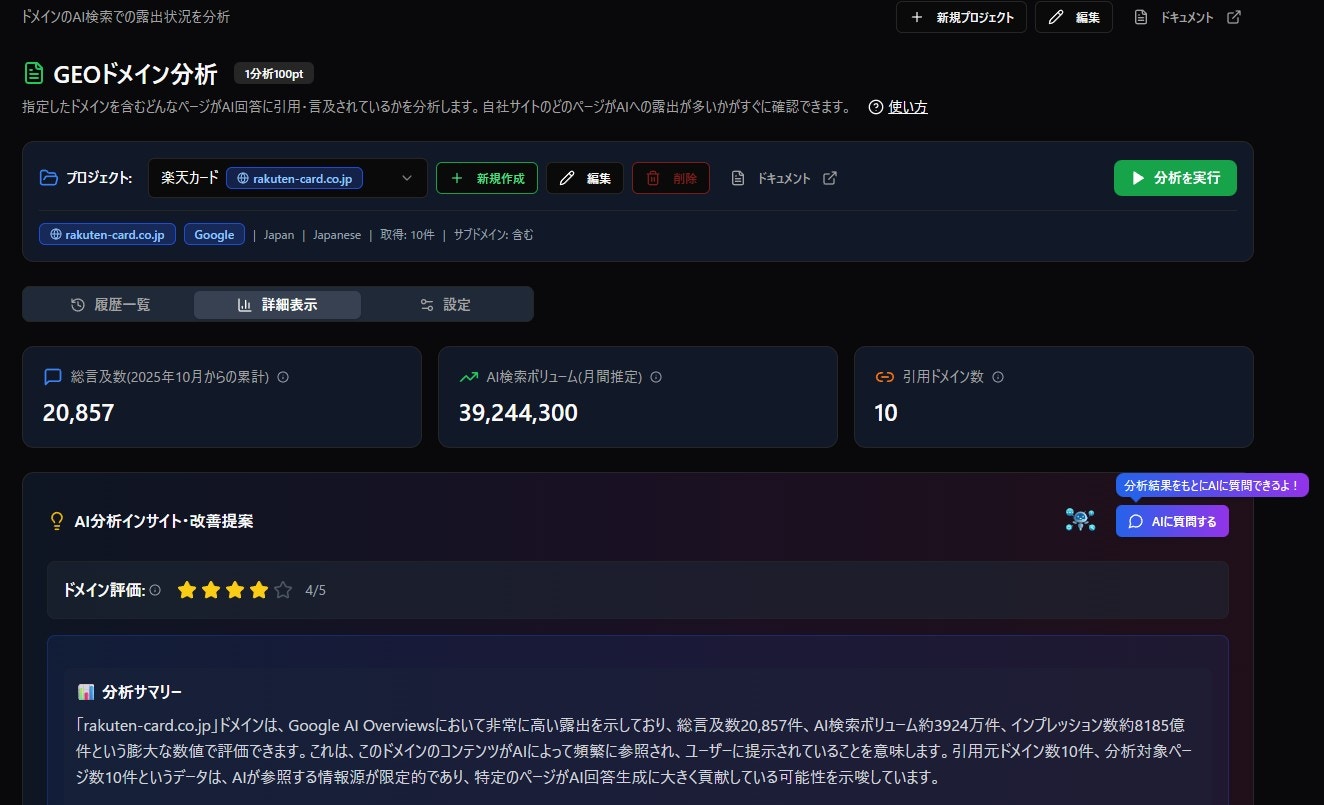Click the dropdown chevron in project selector
This screenshot has height=805, width=1324.
coord(407,178)
